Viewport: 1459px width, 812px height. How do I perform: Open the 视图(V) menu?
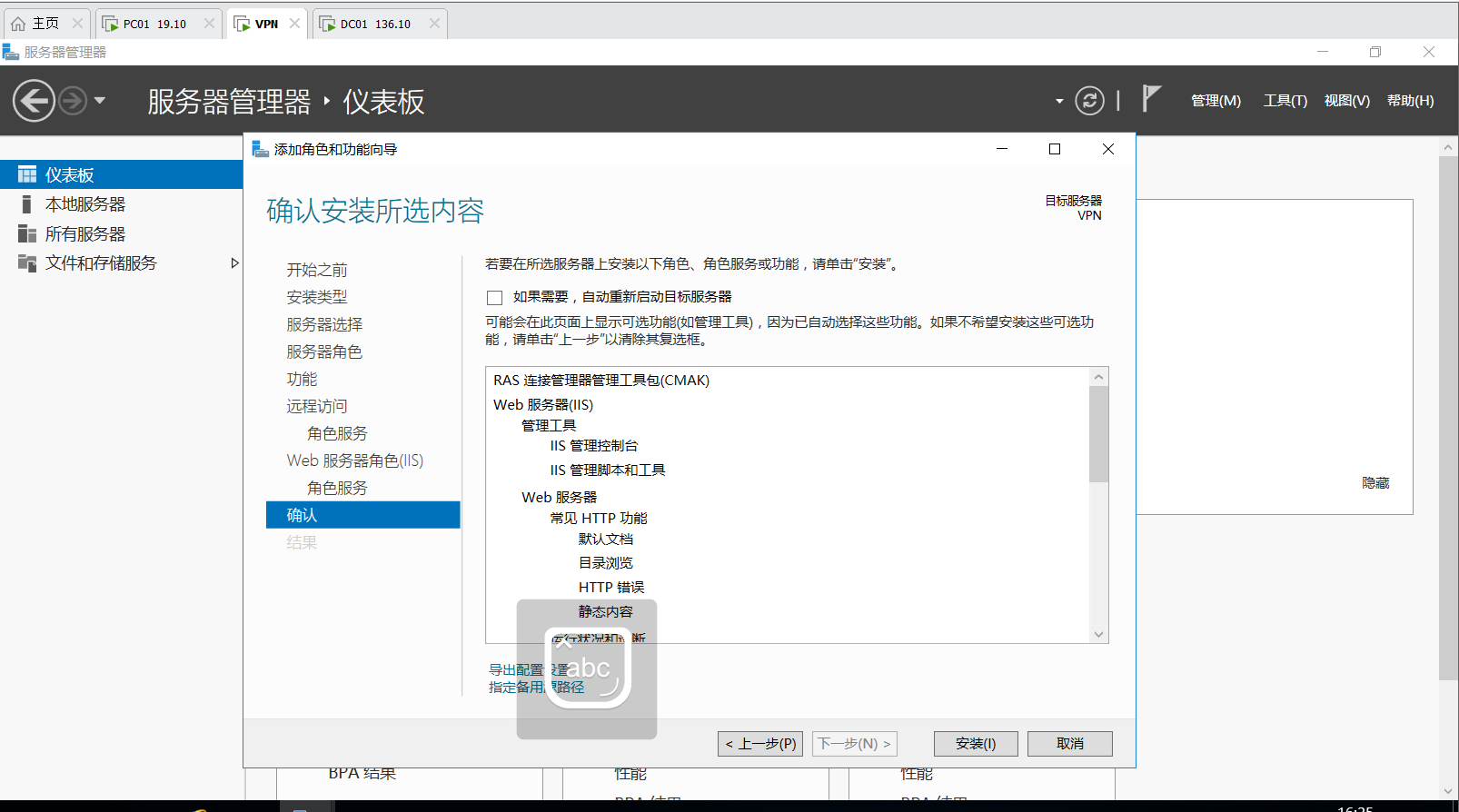point(1346,101)
